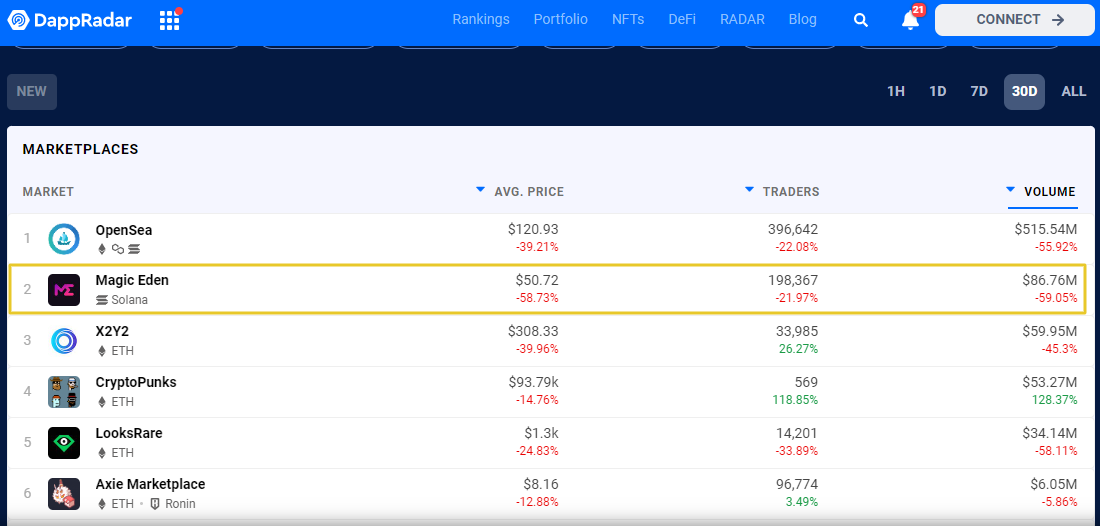Click the Ethereum chain icon under OpenSea
The width and height of the screenshot is (1100, 527).
[102, 249]
